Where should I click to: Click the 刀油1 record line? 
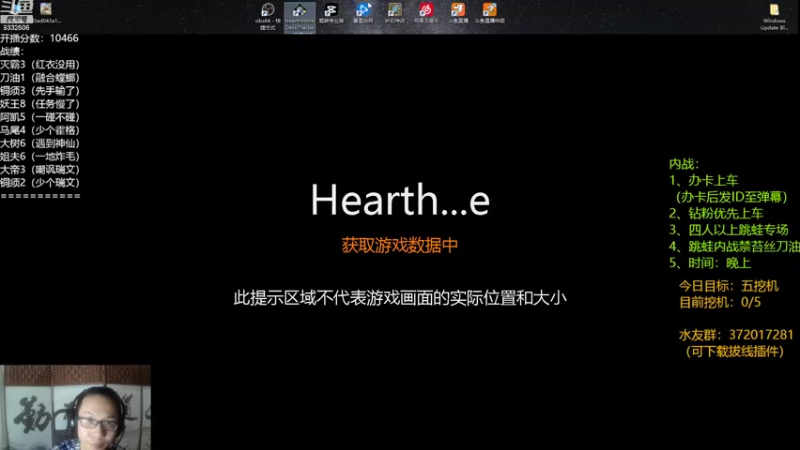(x=40, y=78)
